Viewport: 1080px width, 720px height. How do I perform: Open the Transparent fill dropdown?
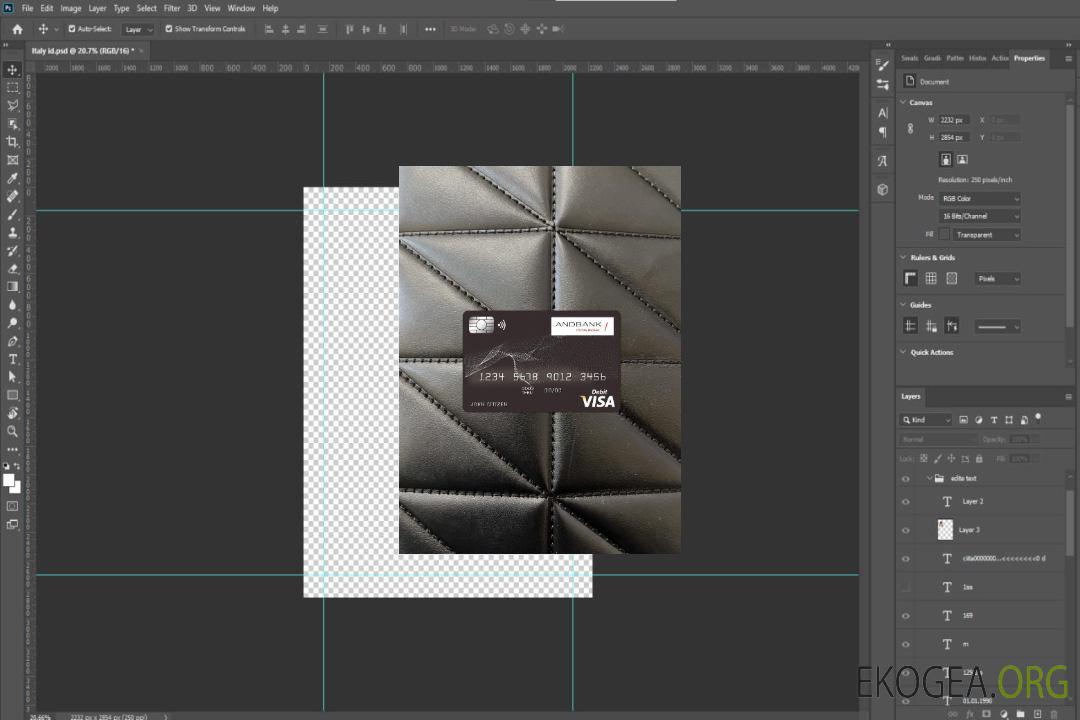pyautogui.click(x=986, y=235)
